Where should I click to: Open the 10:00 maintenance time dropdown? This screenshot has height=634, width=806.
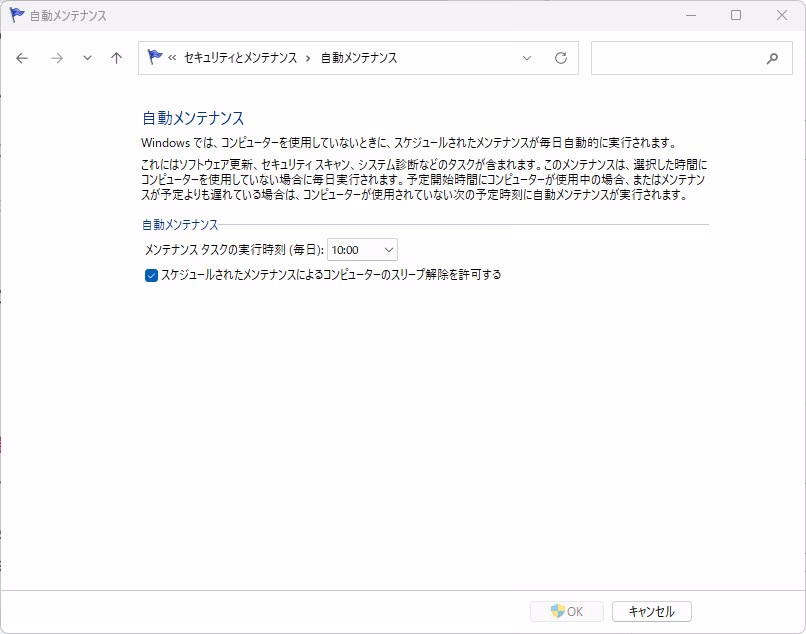click(362, 250)
